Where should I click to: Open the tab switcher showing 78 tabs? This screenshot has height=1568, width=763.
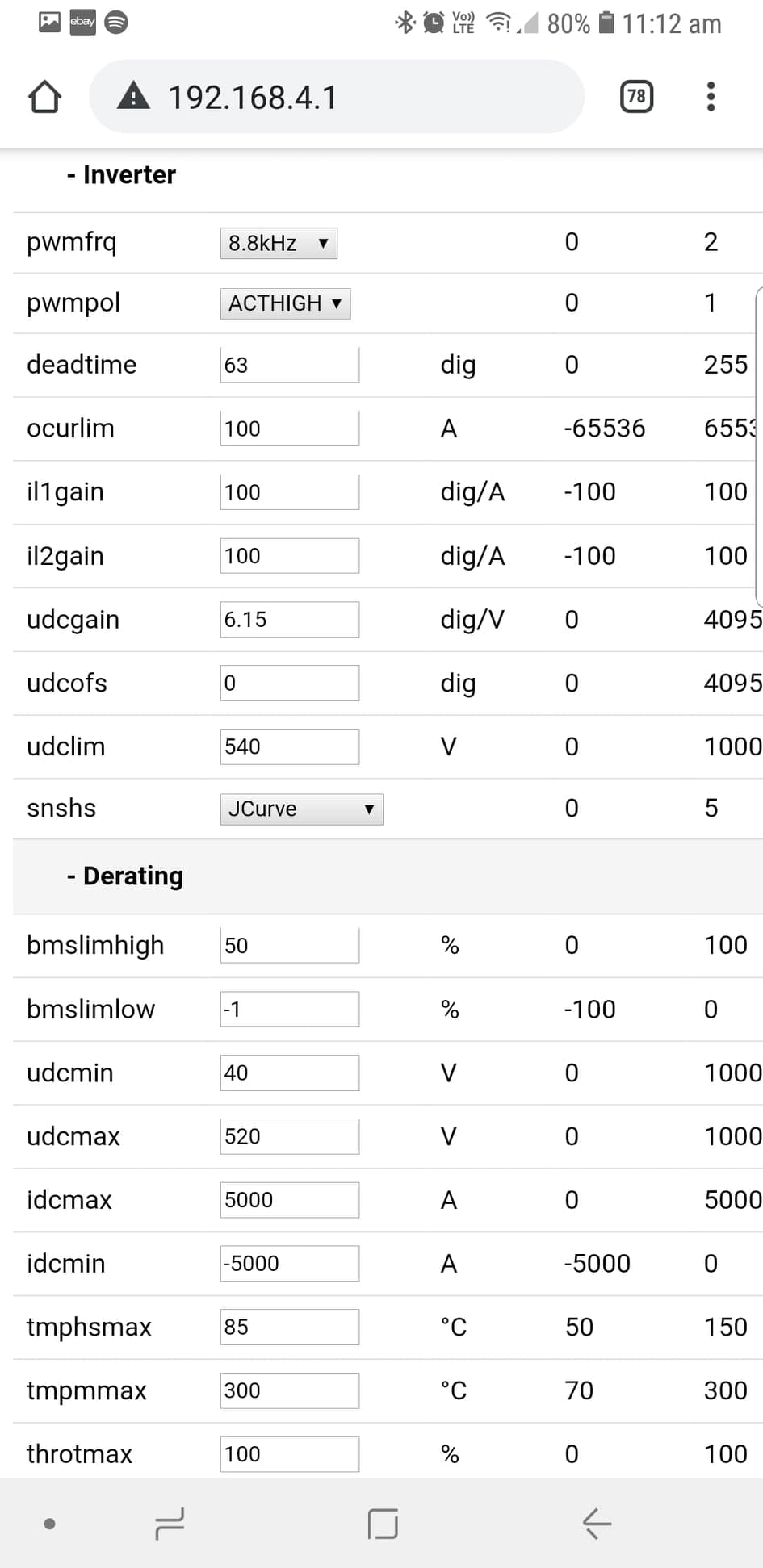[636, 97]
